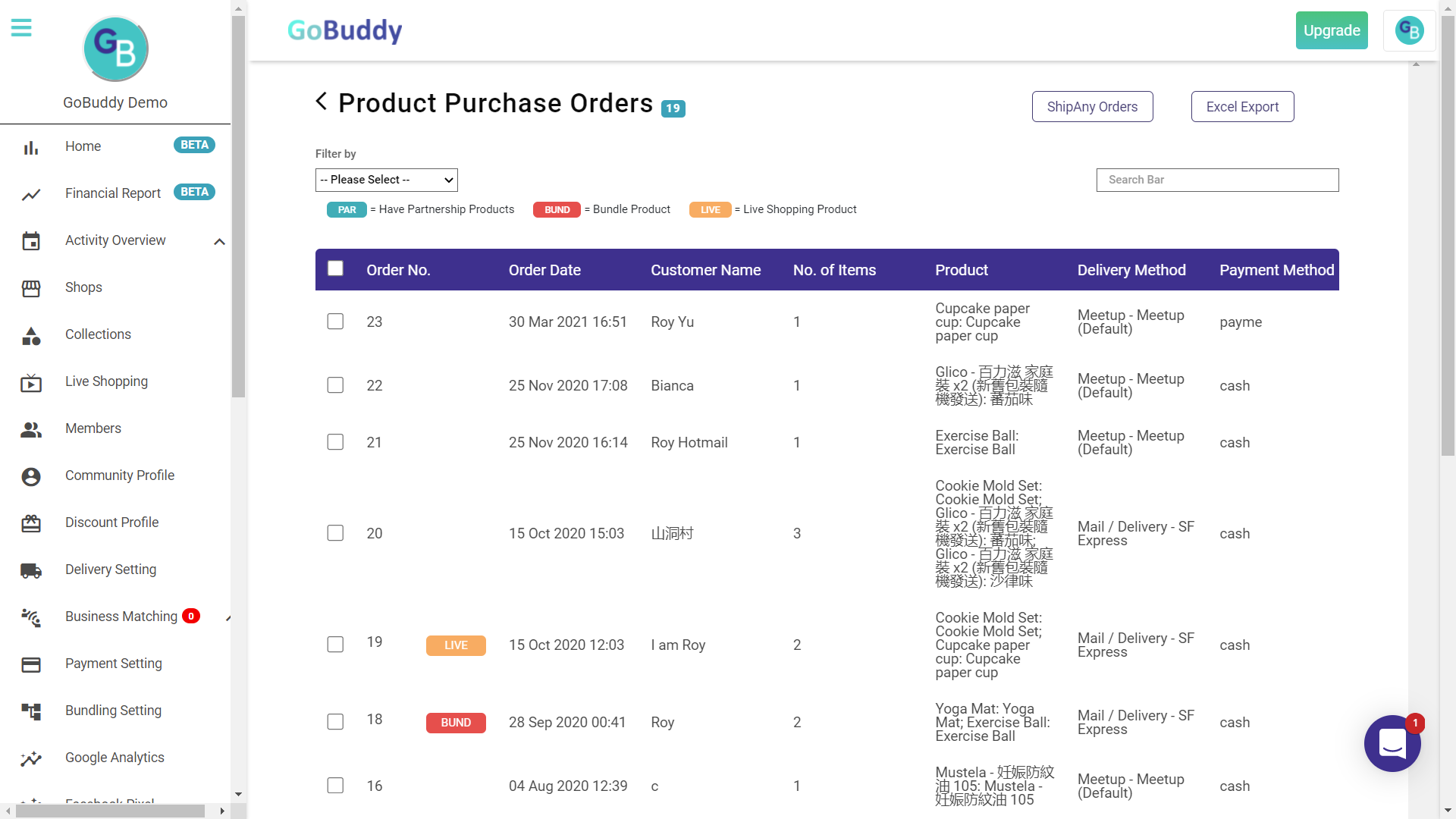This screenshot has width=1456, height=819.
Task: Tick the checkbox for order 20
Action: tap(335, 533)
